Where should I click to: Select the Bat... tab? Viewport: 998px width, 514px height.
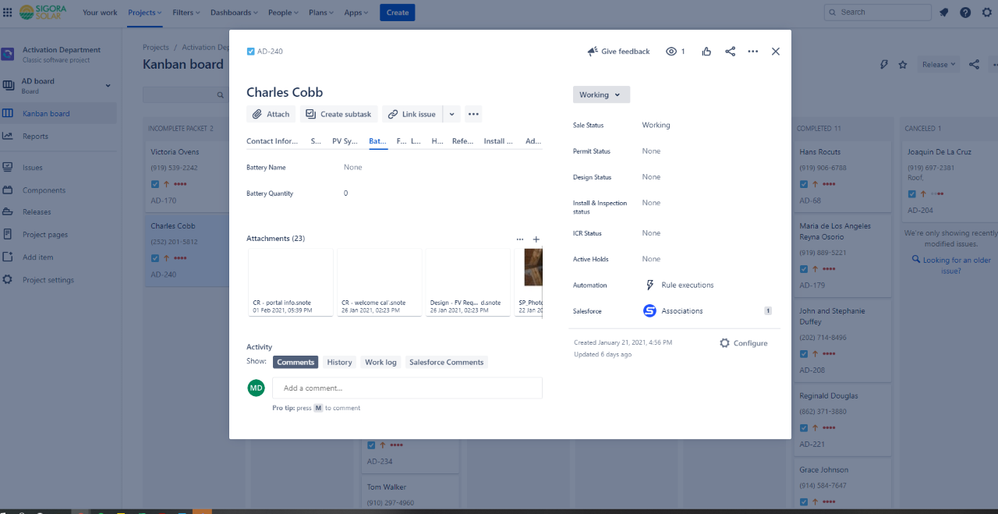pyautogui.click(x=377, y=141)
